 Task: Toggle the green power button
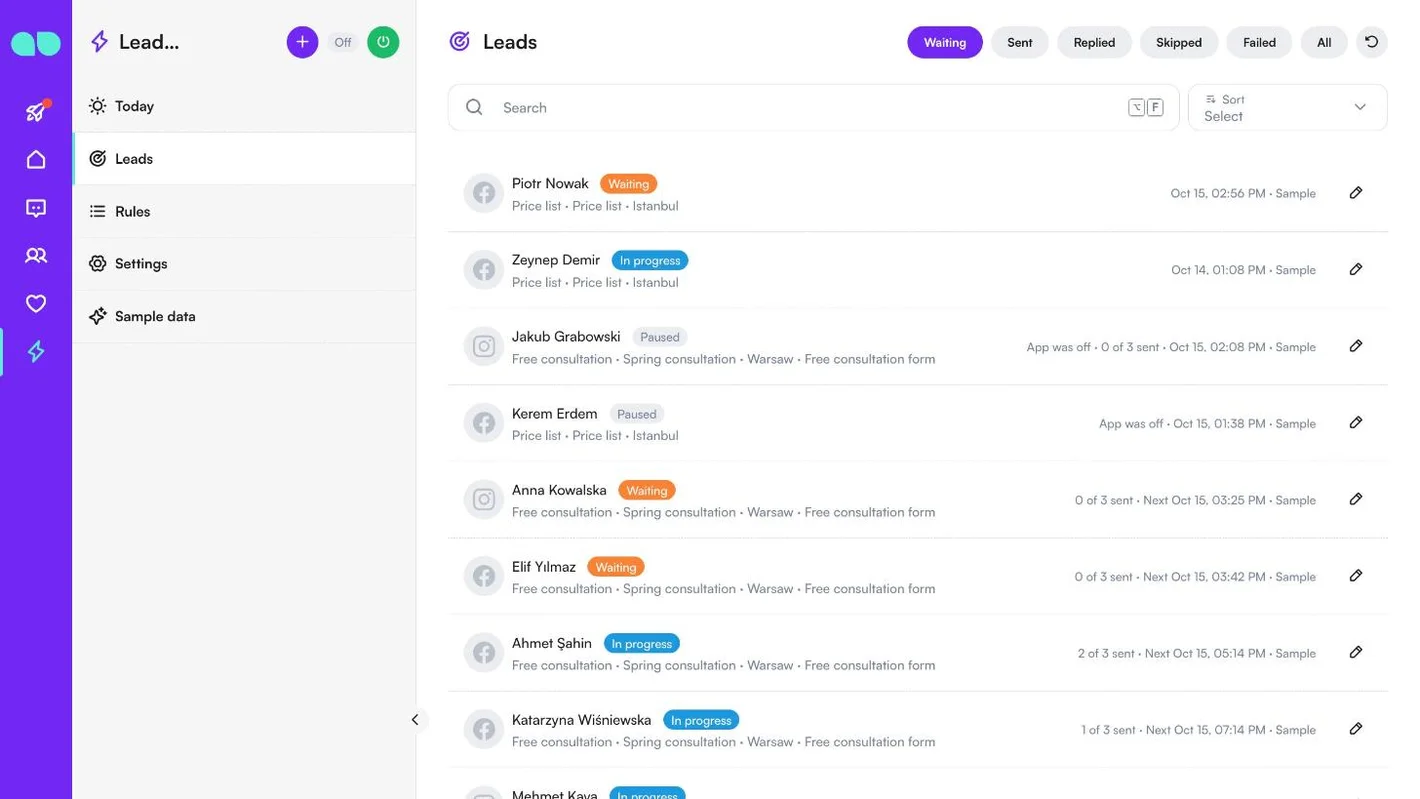[x=383, y=42]
